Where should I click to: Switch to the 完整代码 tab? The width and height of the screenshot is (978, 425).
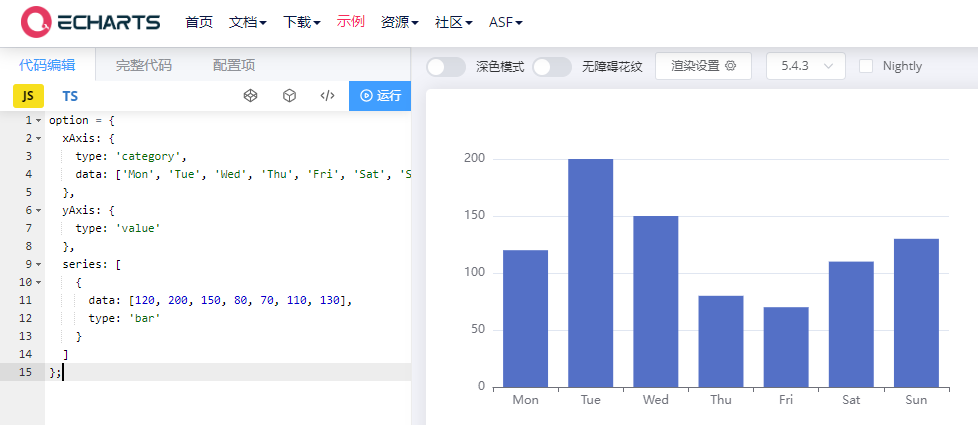pyautogui.click(x=143, y=65)
